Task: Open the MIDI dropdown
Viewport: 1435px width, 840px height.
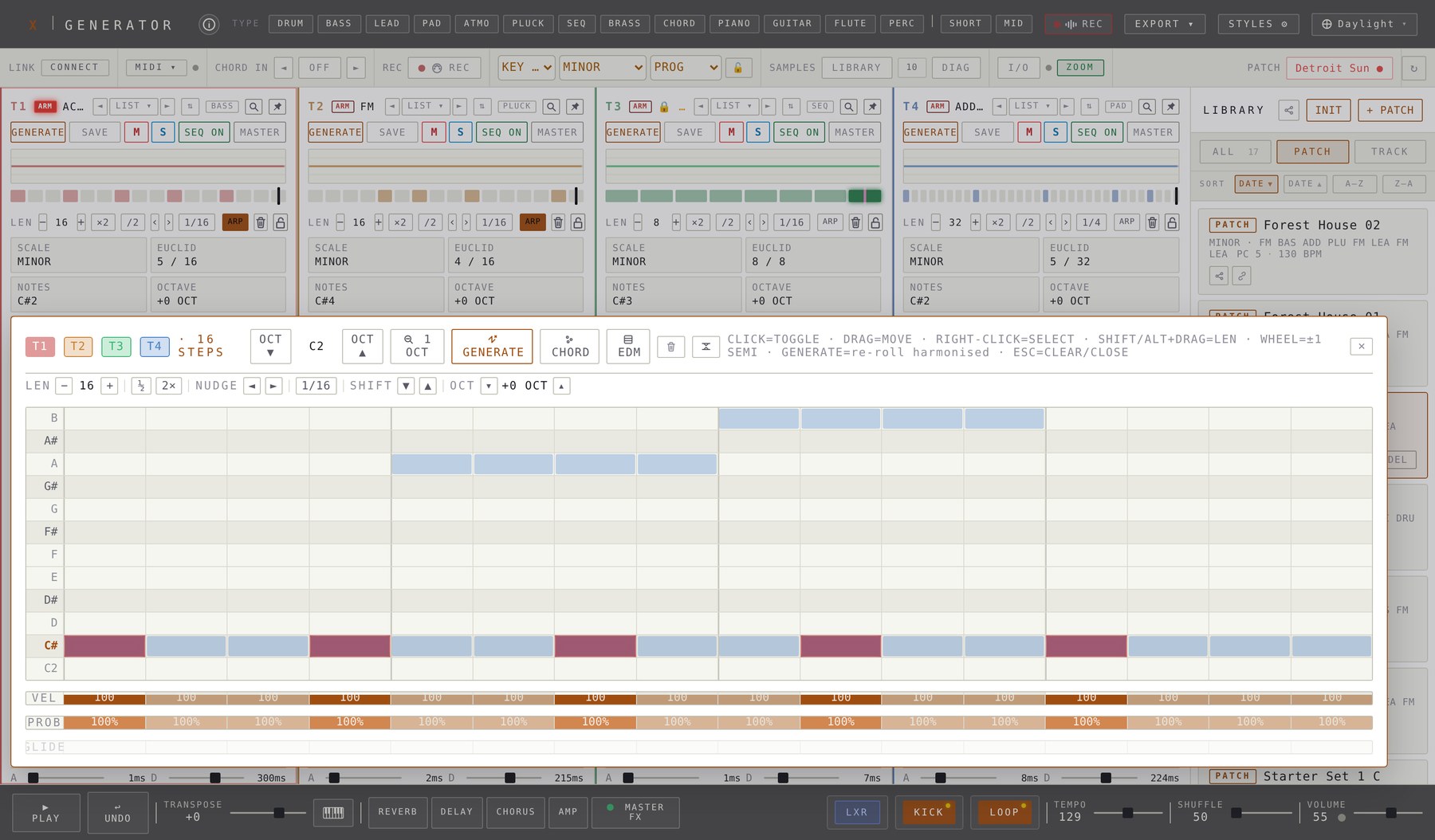Action: tap(155, 68)
